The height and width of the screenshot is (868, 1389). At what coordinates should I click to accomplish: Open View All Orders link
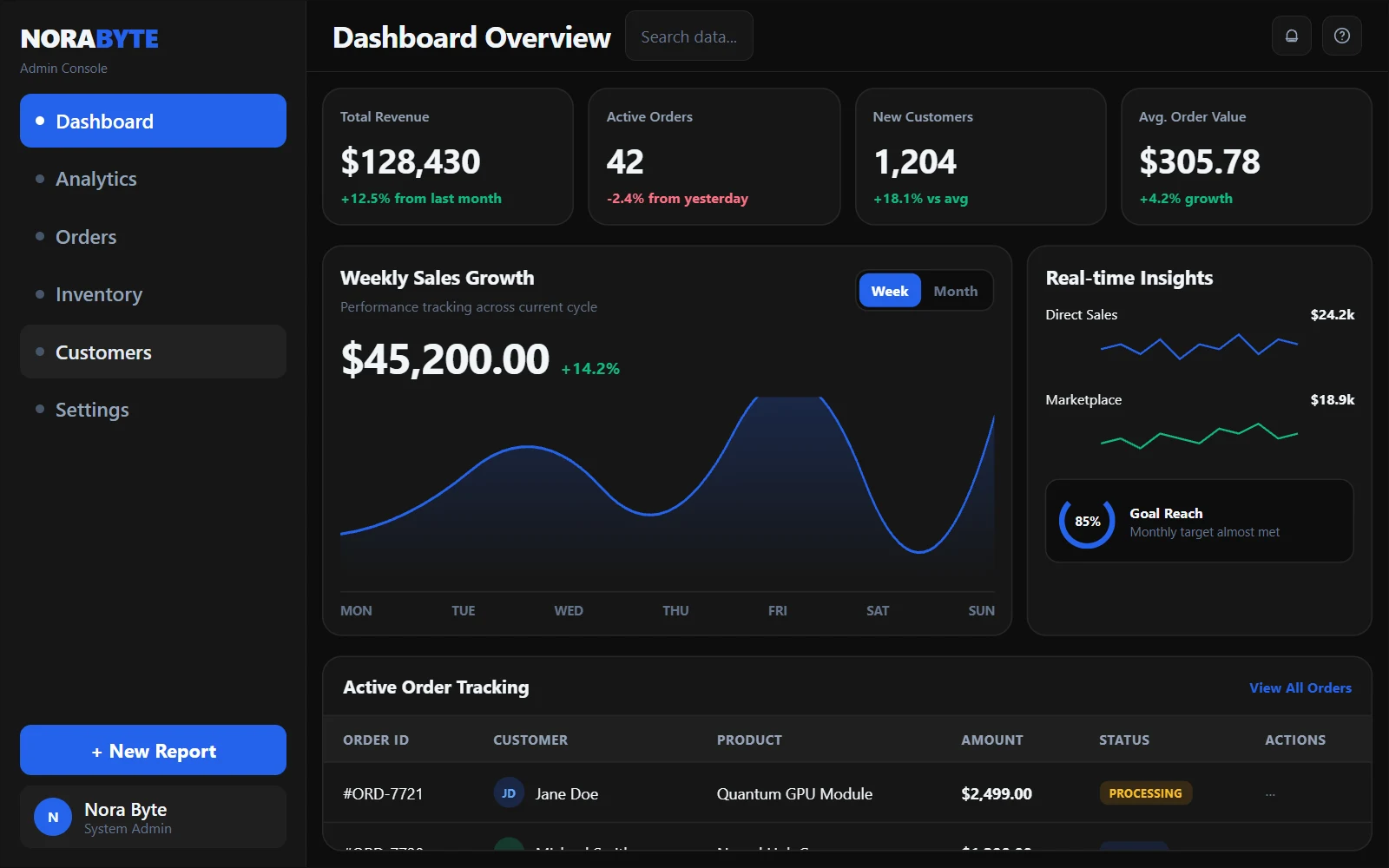(x=1300, y=687)
